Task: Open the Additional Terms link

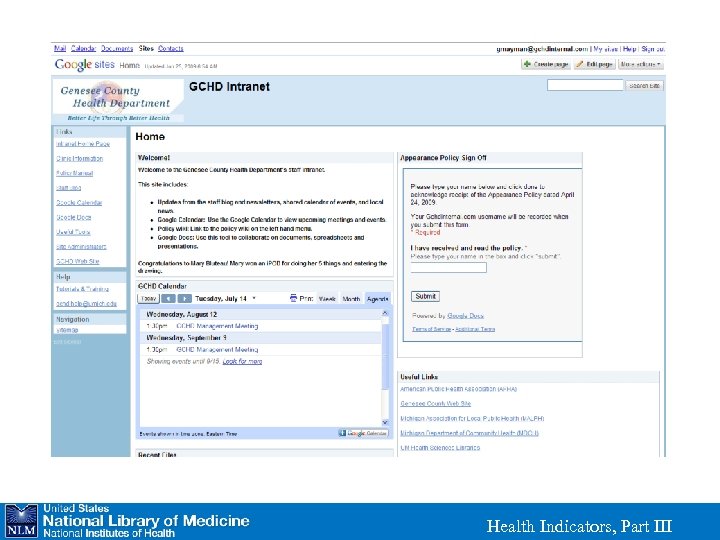Action: pyautogui.click(x=475, y=329)
